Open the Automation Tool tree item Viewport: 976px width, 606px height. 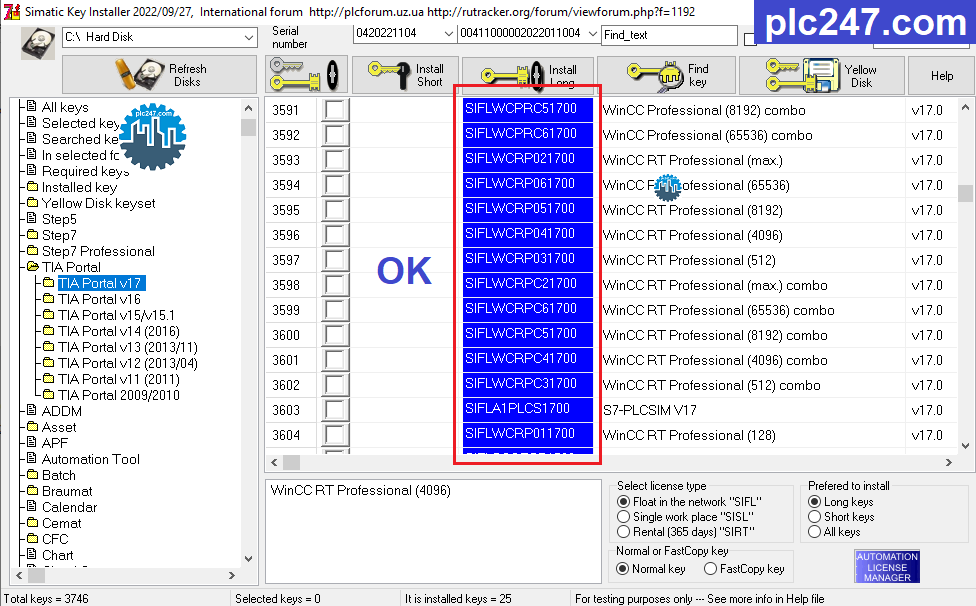(91, 459)
